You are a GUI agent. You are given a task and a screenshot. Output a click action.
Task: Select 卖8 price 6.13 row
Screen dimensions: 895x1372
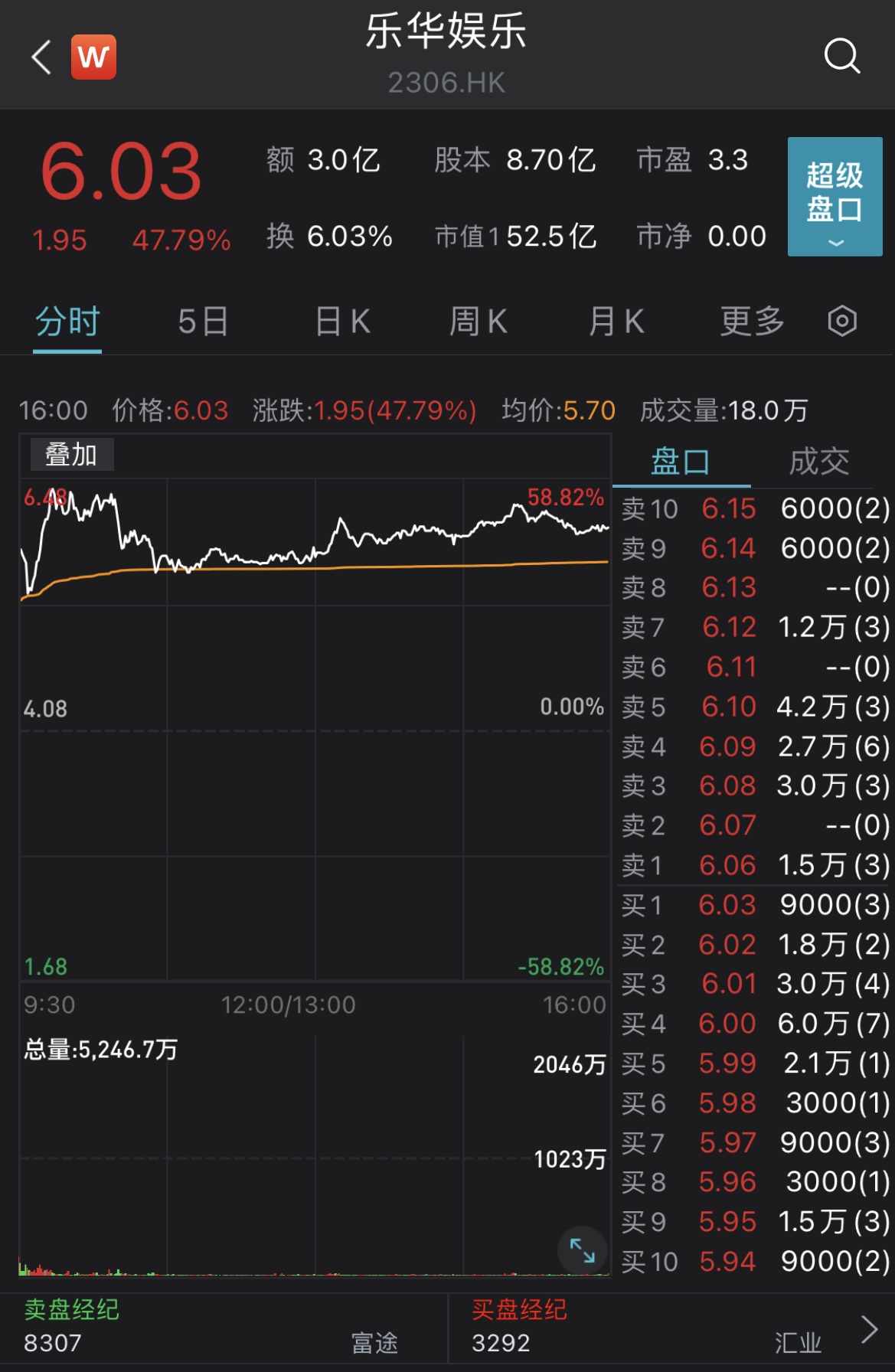[755, 587]
